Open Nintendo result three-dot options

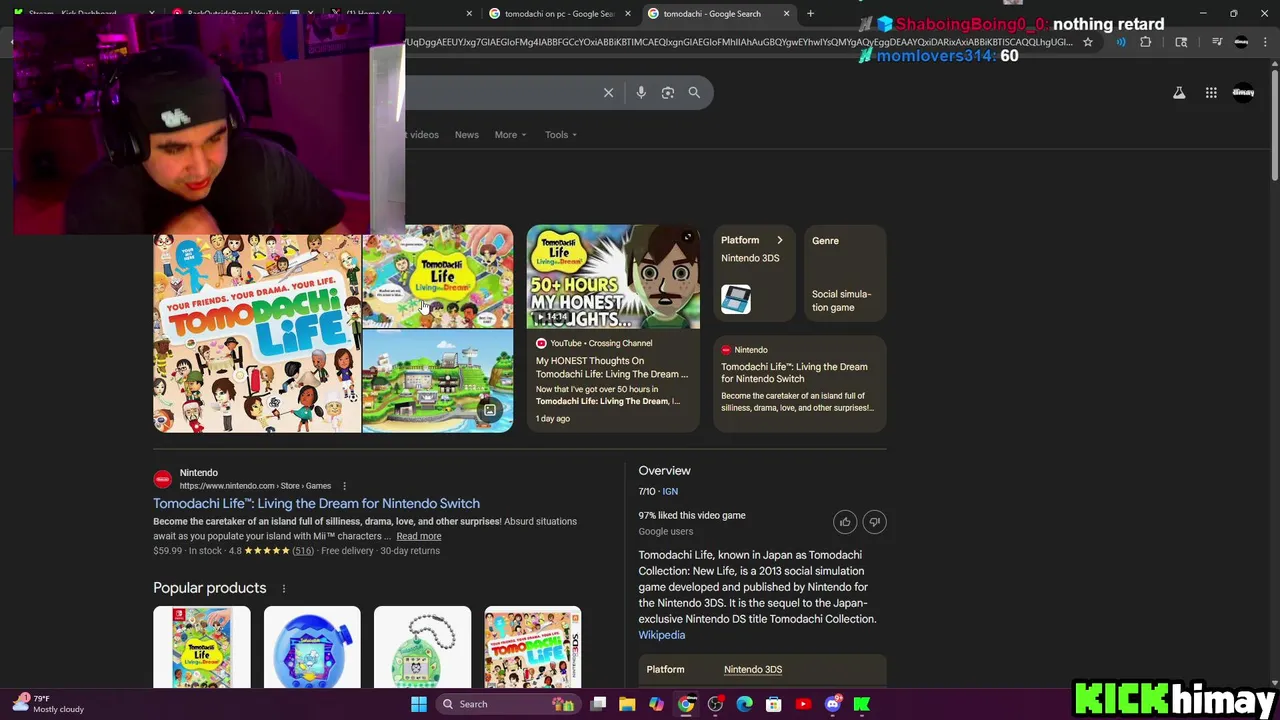344,486
